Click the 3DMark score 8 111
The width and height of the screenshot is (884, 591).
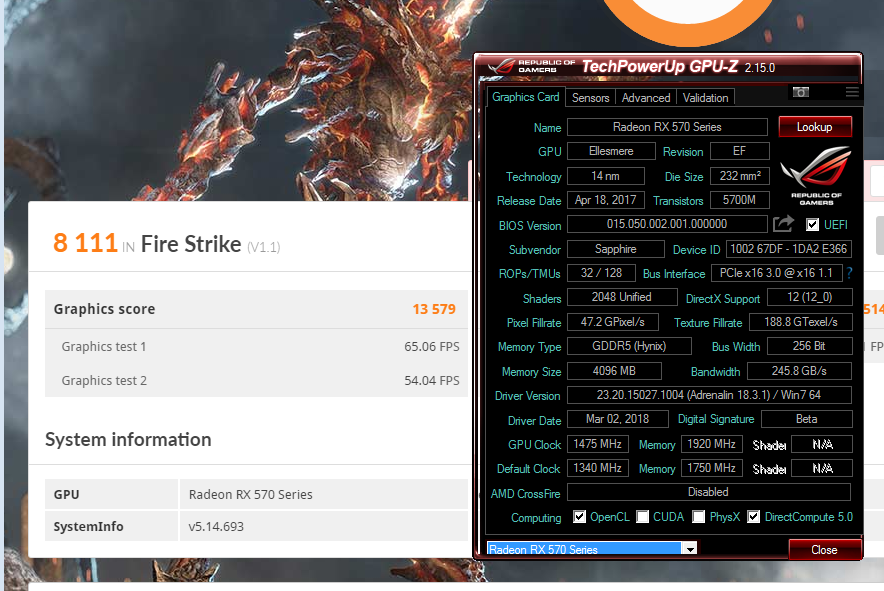click(85, 243)
